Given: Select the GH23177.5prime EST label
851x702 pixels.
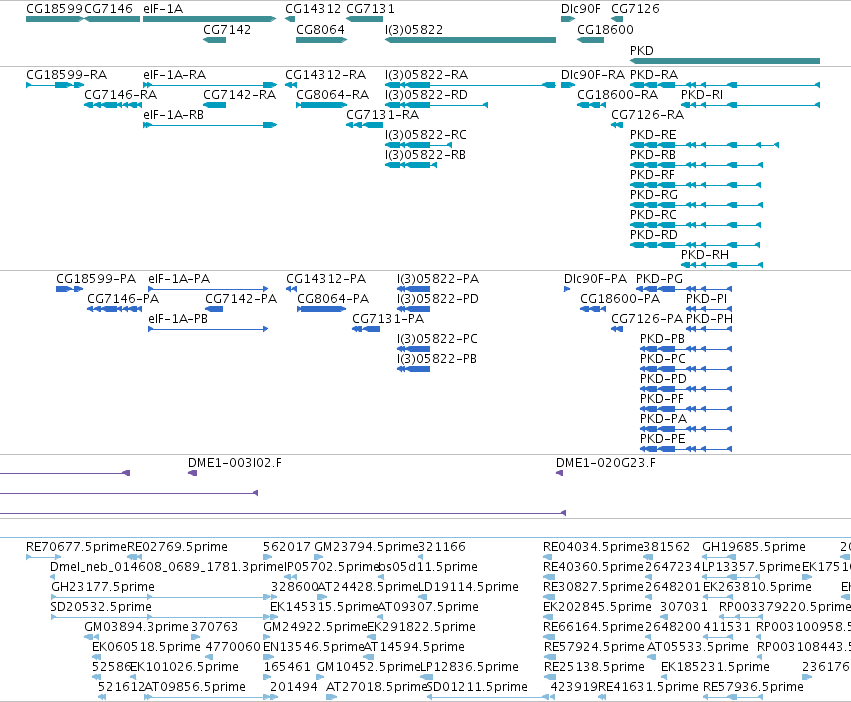Looking at the screenshot, I should 103,587.
